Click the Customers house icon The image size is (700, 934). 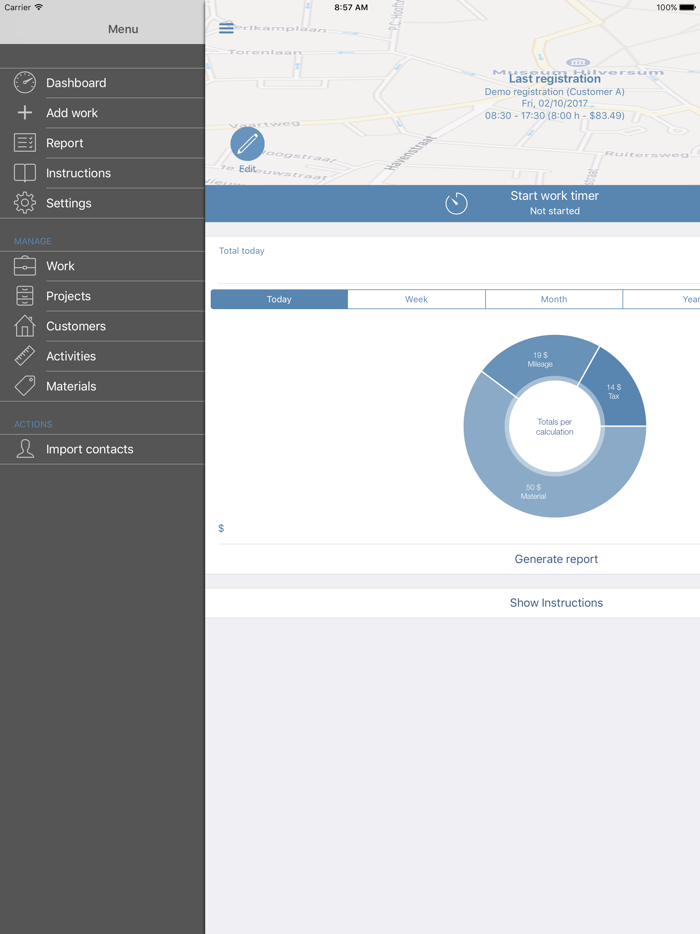24,326
